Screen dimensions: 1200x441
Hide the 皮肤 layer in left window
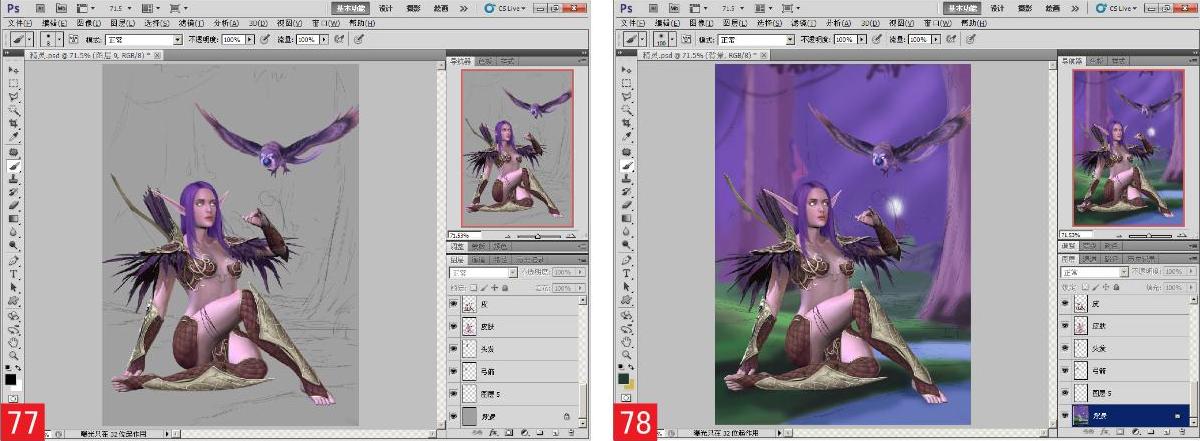[453, 326]
